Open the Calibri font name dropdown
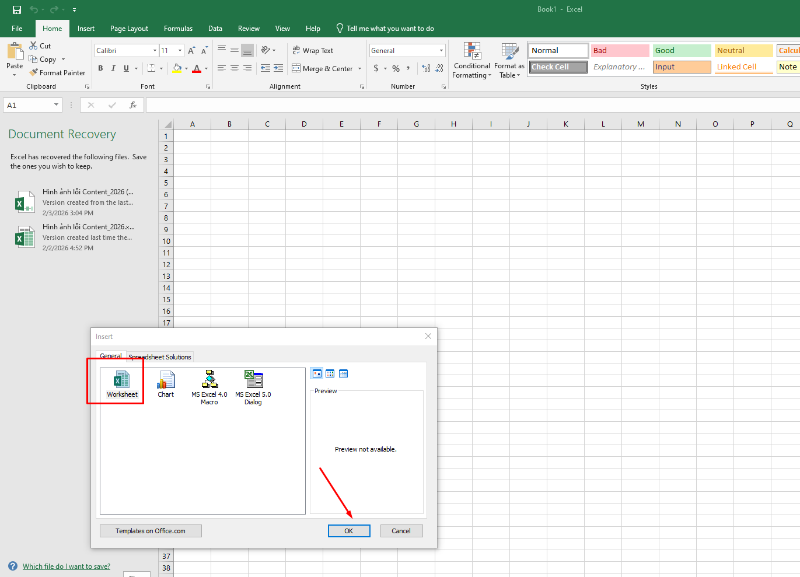The width and height of the screenshot is (800, 577). click(x=155, y=51)
